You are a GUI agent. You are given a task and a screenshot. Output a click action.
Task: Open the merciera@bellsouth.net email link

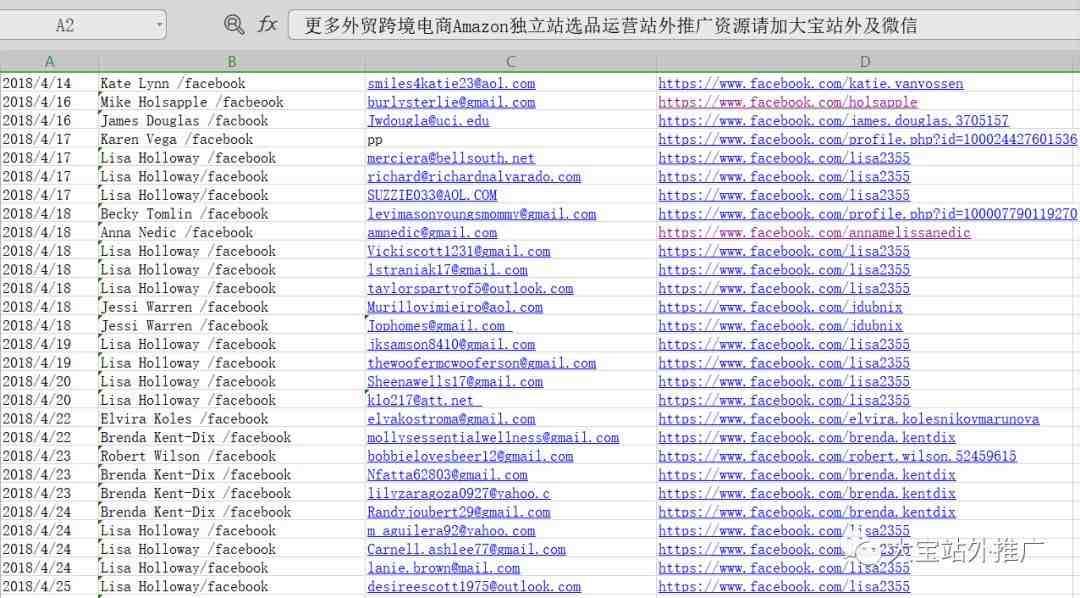click(451, 158)
